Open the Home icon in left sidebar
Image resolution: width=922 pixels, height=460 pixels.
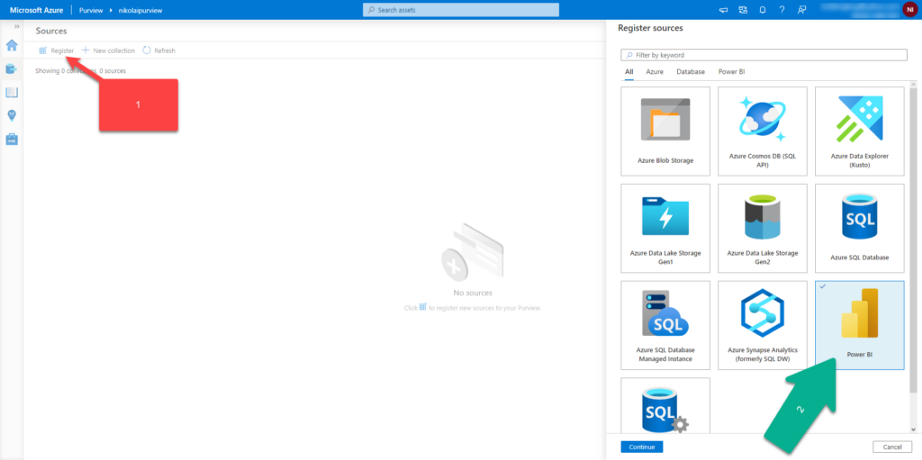click(11, 45)
